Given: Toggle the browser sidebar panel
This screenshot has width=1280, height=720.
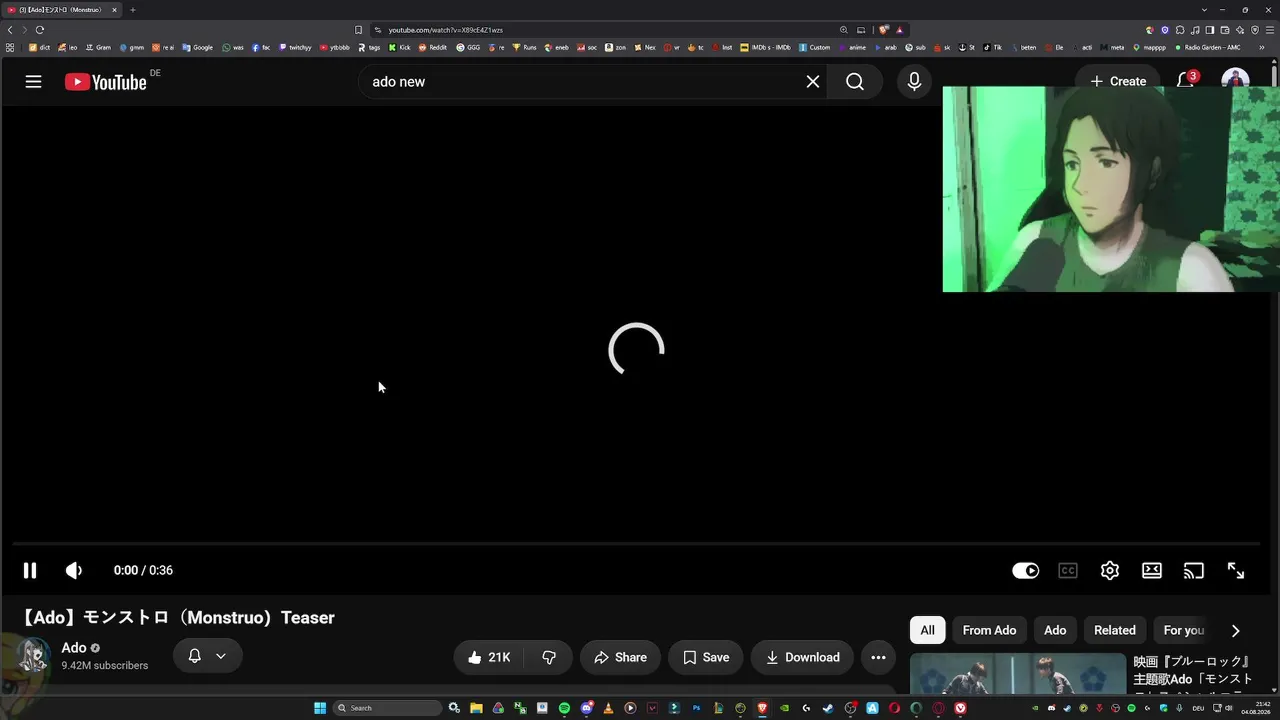Looking at the screenshot, I should (1210, 30).
